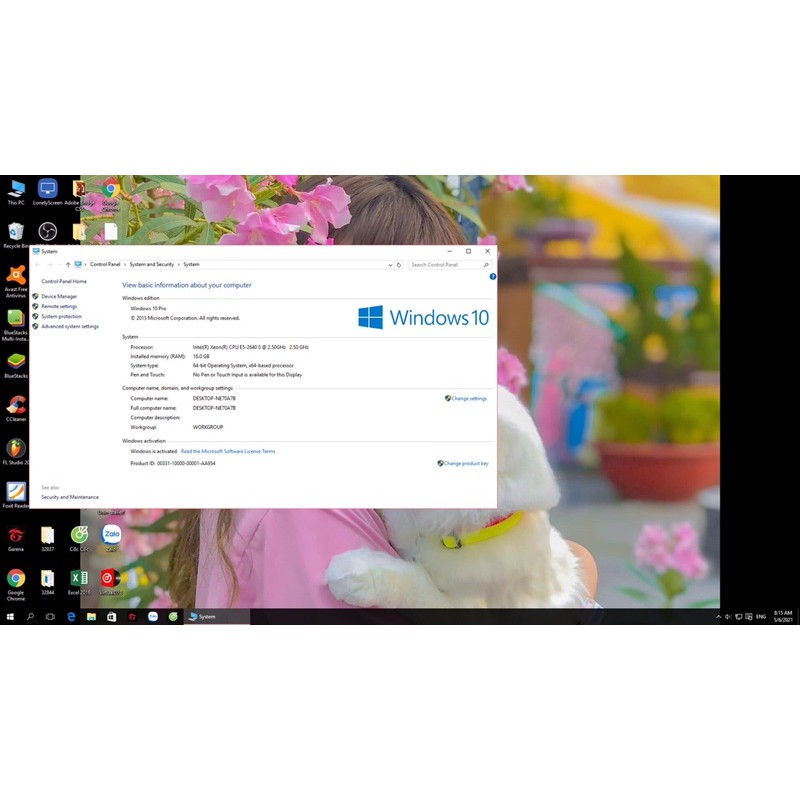Viewport: 800px width, 800px height.
Task: Select the blank document desktop icon
Action: click(x=111, y=232)
